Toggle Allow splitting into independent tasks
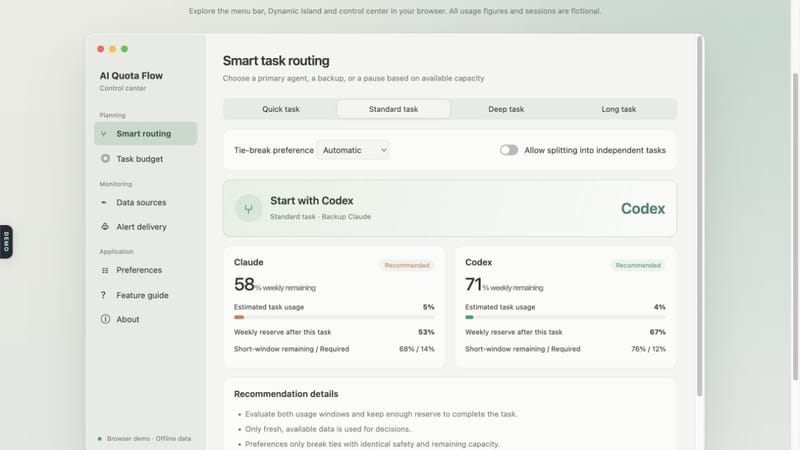The width and height of the screenshot is (800, 450). (x=509, y=150)
